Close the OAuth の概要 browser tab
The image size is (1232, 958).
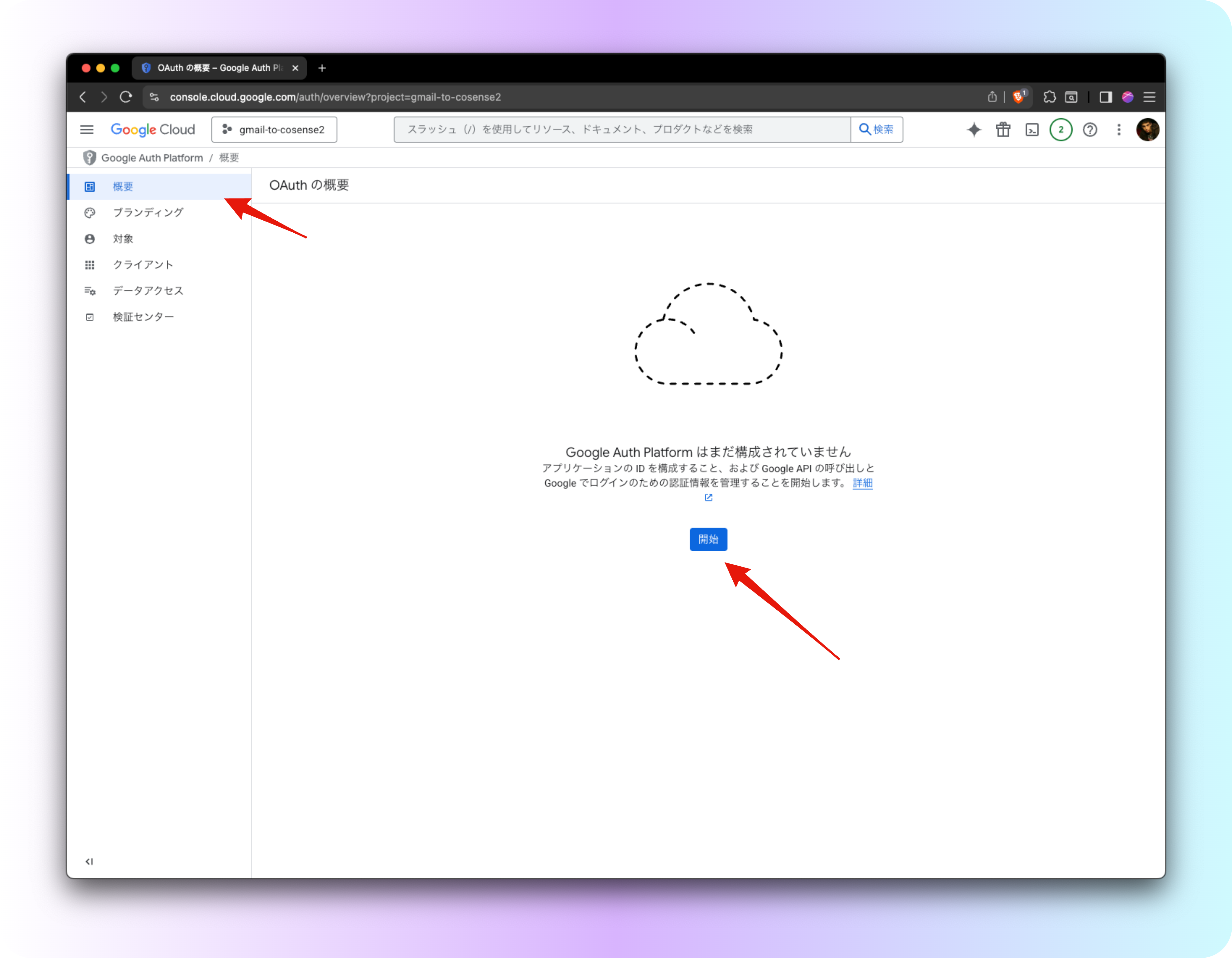coord(295,68)
